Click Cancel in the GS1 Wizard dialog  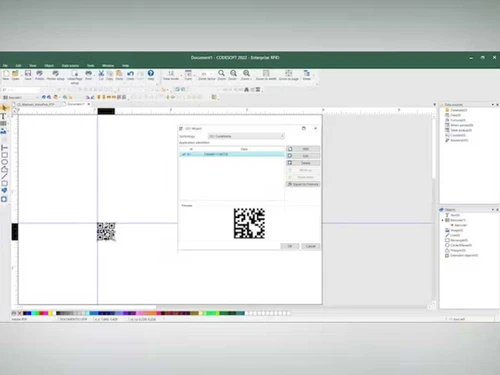click(x=311, y=246)
